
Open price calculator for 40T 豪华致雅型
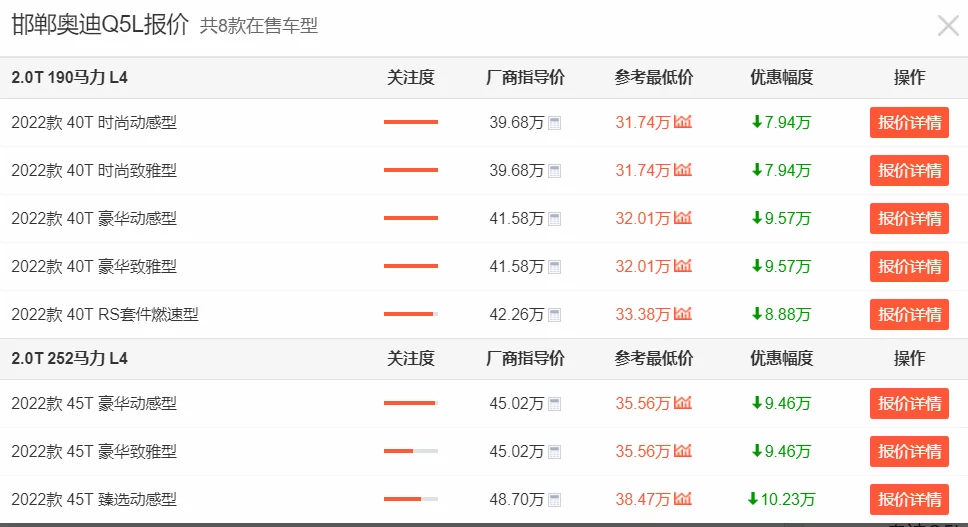(554, 267)
